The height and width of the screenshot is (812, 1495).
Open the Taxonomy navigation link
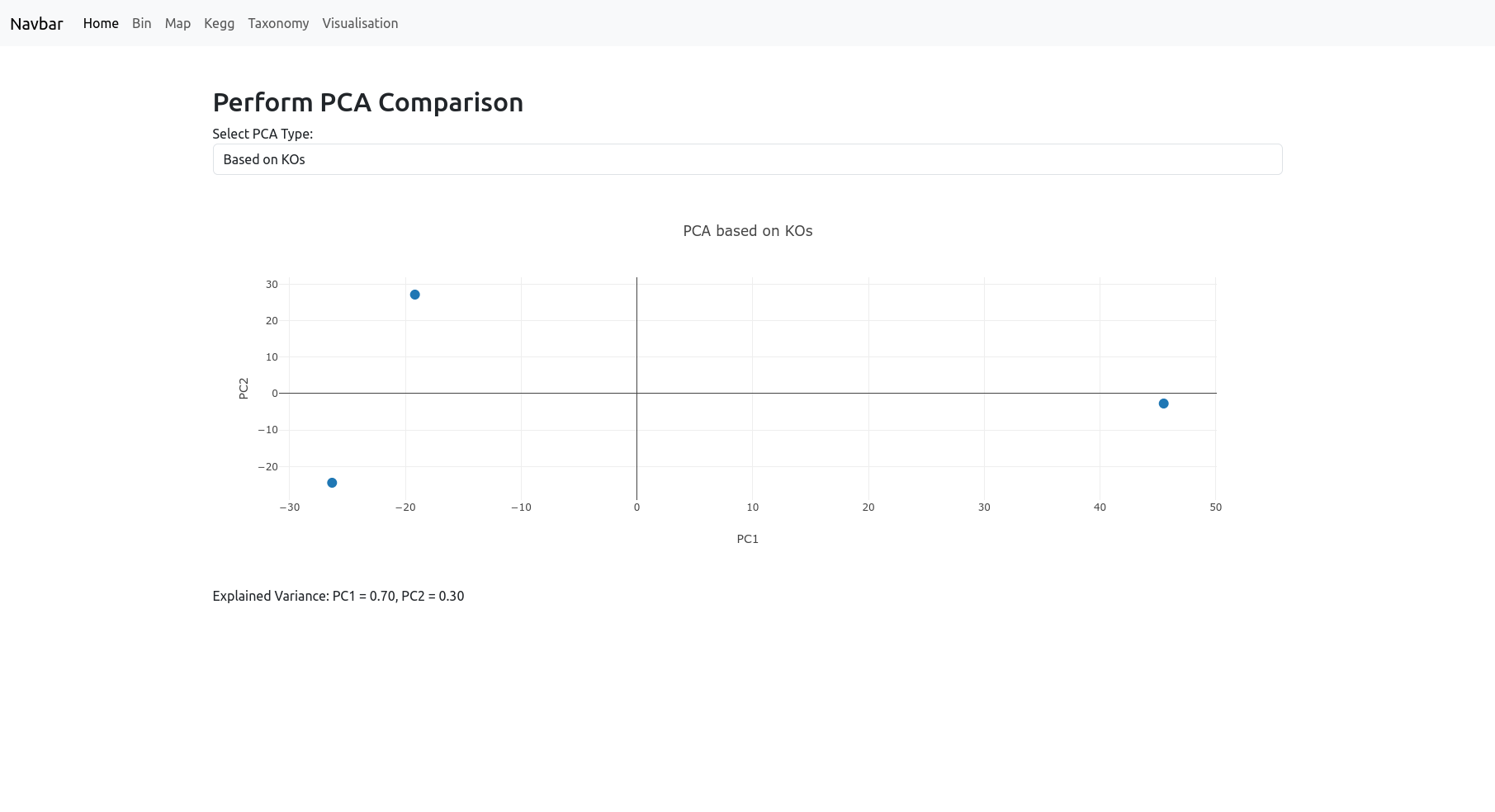tap(278, 23)
